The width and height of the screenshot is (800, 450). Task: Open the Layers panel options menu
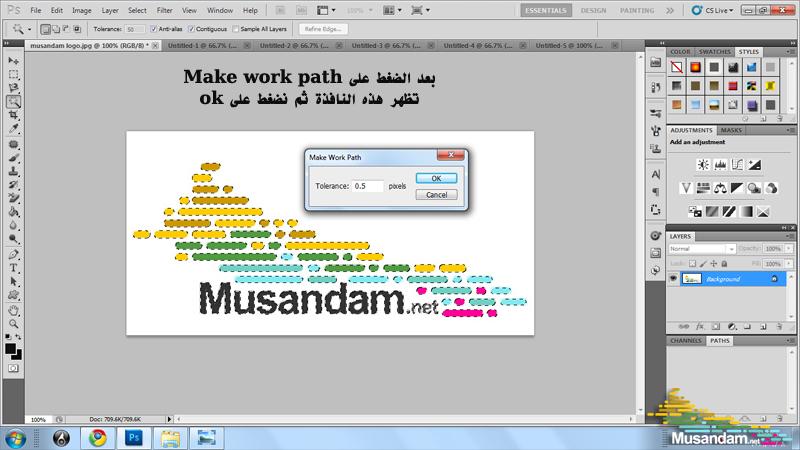click(790, 236)
